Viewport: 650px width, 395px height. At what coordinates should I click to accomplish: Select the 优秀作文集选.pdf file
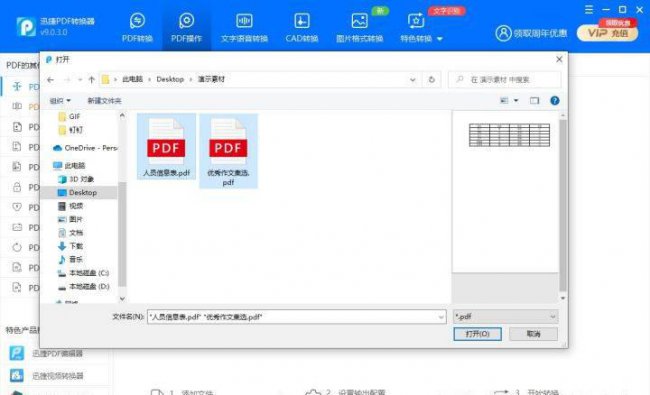click(x=228, y=151)
